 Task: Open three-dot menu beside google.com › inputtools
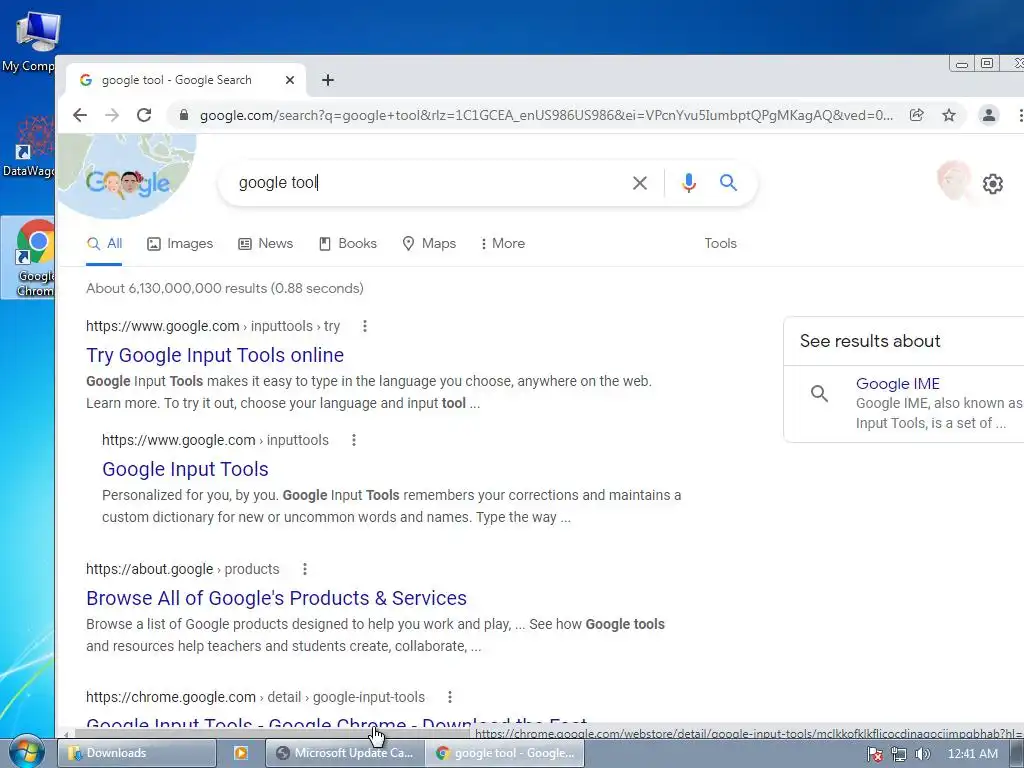pos(354,440)
